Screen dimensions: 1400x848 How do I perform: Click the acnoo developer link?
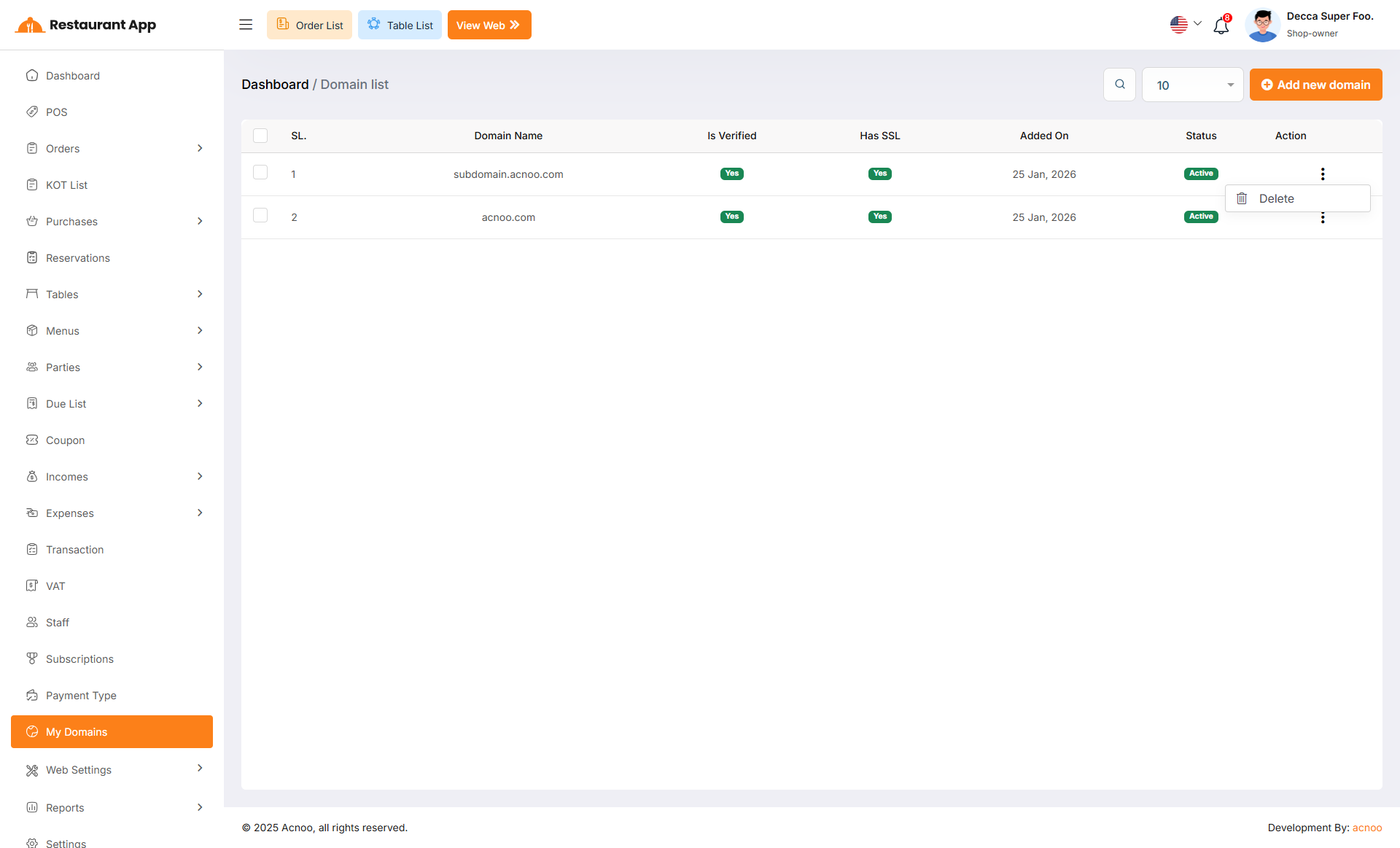pos(1366,828)
